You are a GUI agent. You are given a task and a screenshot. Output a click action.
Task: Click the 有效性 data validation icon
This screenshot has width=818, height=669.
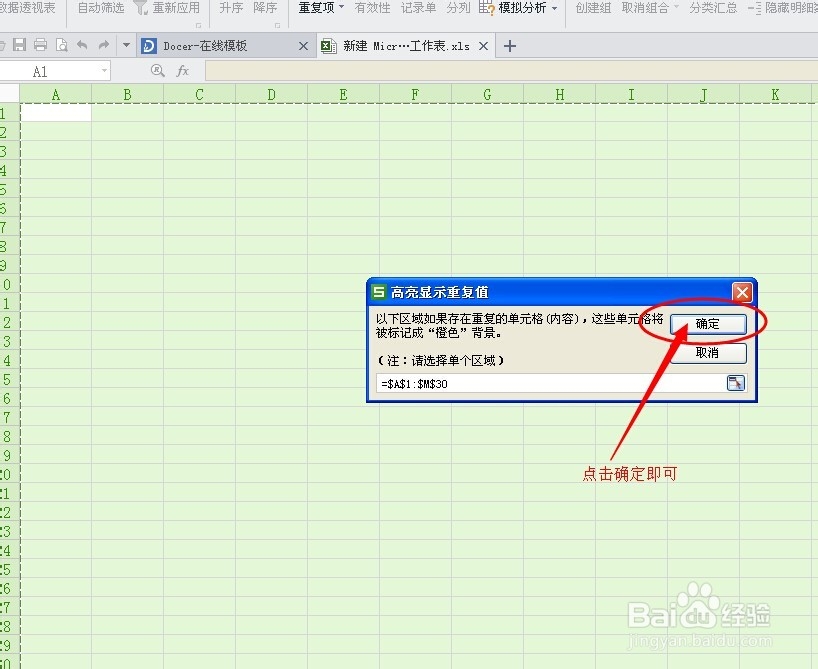(x=369, y=8)
